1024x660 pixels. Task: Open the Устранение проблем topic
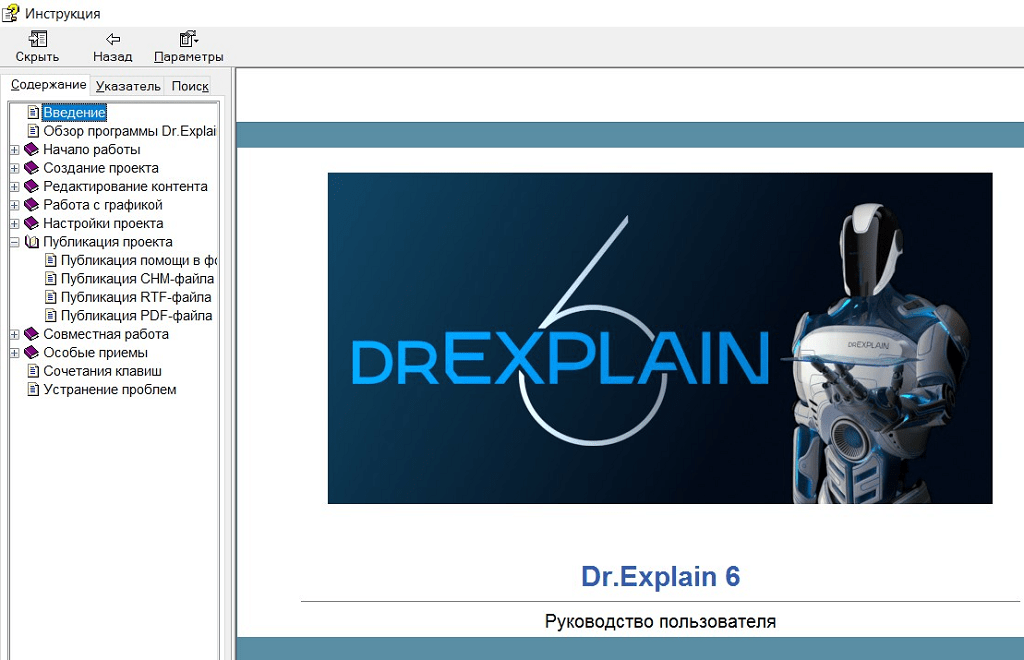[110, 389]
